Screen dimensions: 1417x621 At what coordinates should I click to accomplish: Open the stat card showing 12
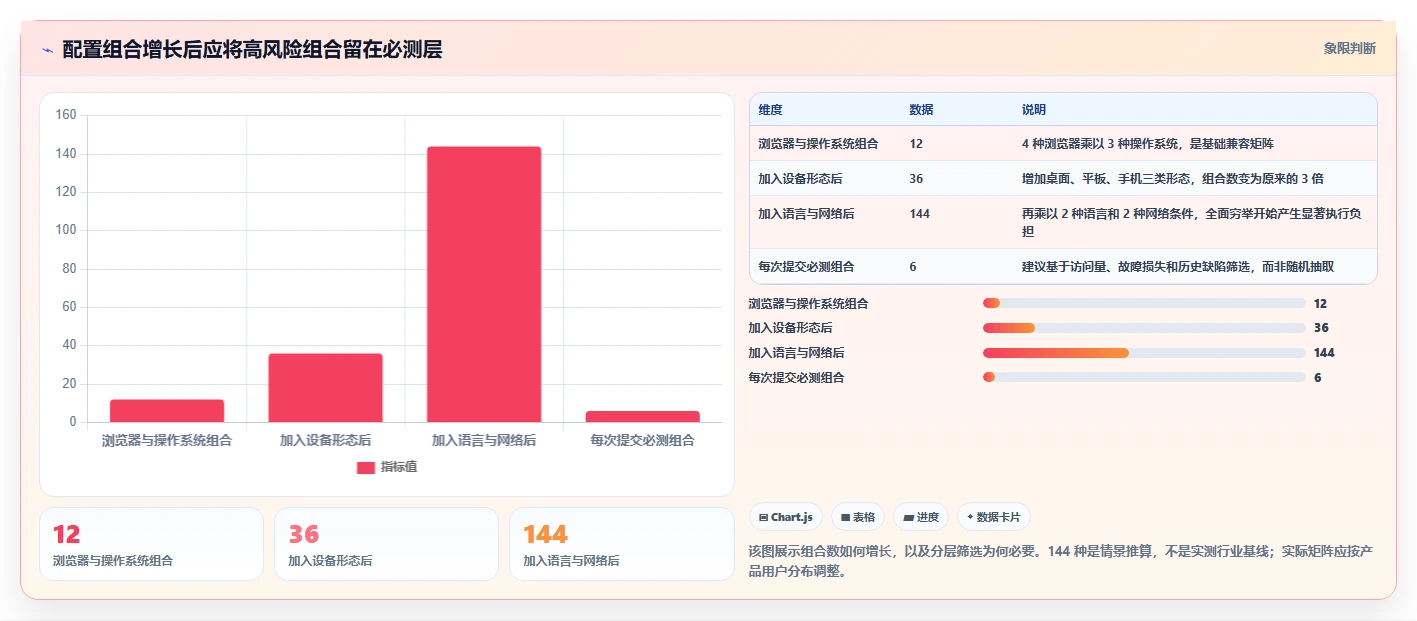(151, 544)
